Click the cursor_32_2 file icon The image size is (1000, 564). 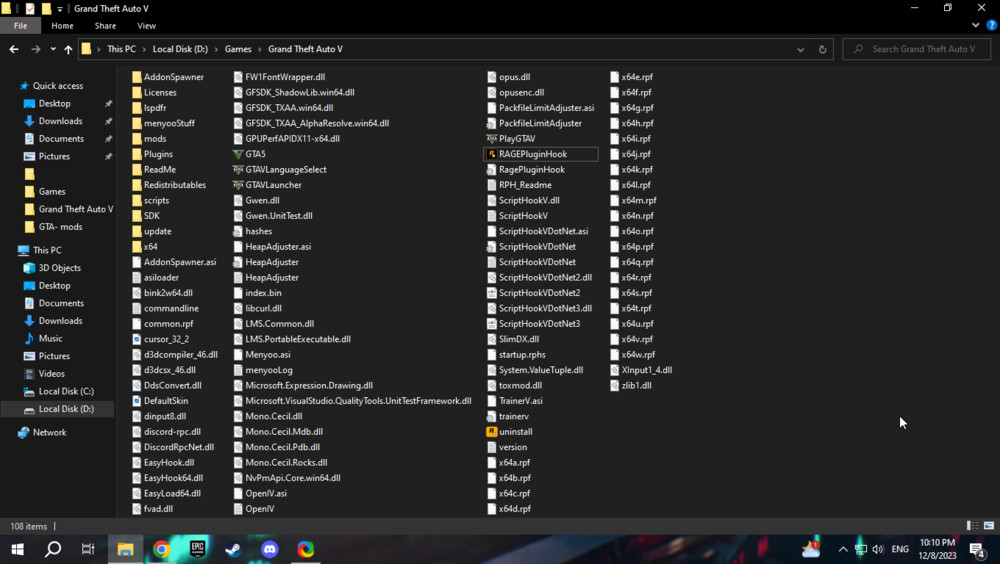pyautogui.click(x=136, y=339)
